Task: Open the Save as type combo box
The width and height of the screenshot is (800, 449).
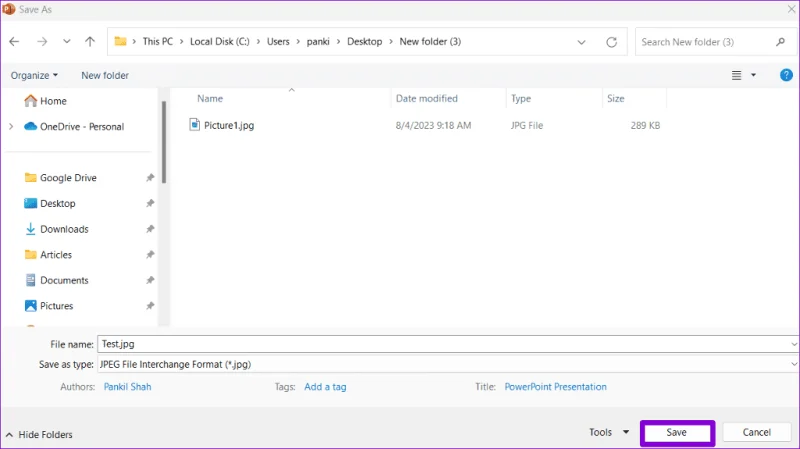Action: coord(448,364)
